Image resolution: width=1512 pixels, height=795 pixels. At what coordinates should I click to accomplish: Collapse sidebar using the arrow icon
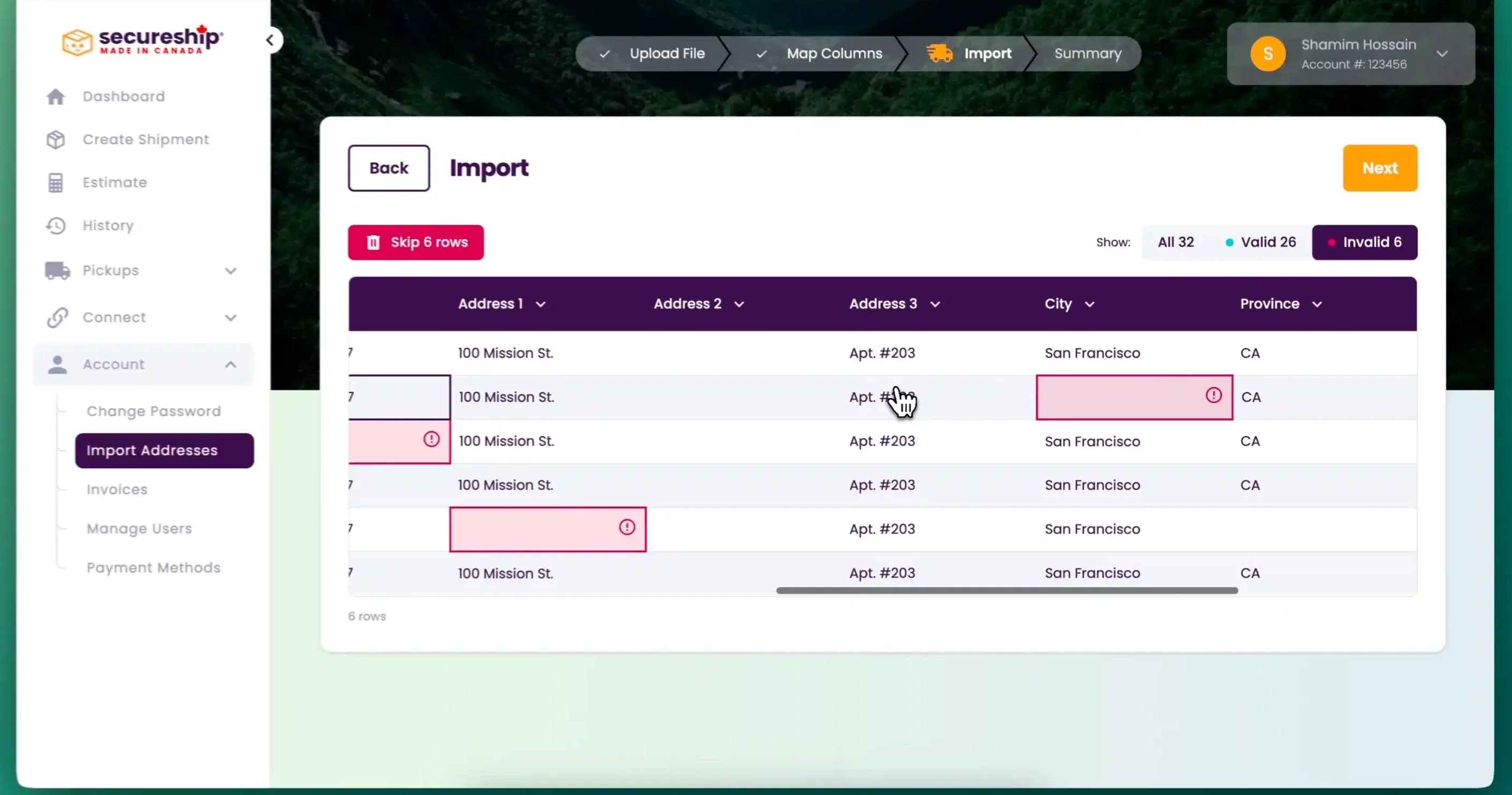(270, 40)
